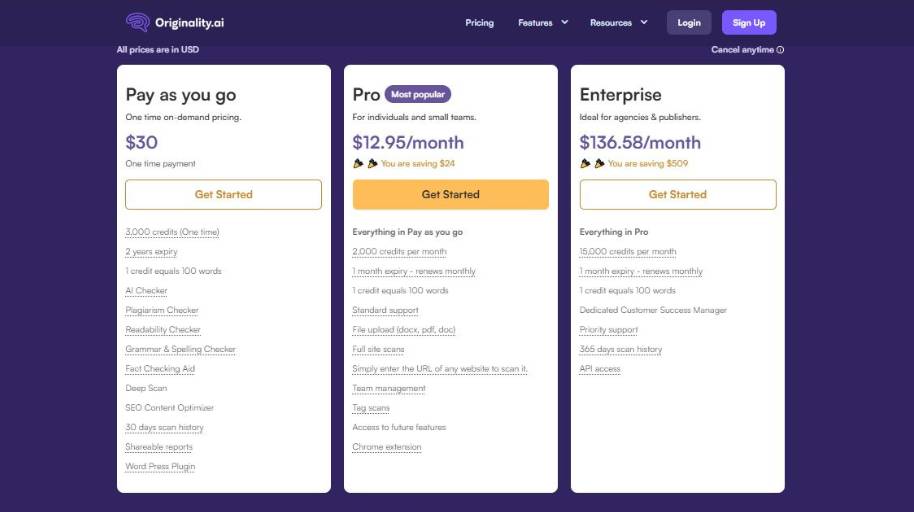Open the Features menu

pyautogui.click(x=535, y=22)
